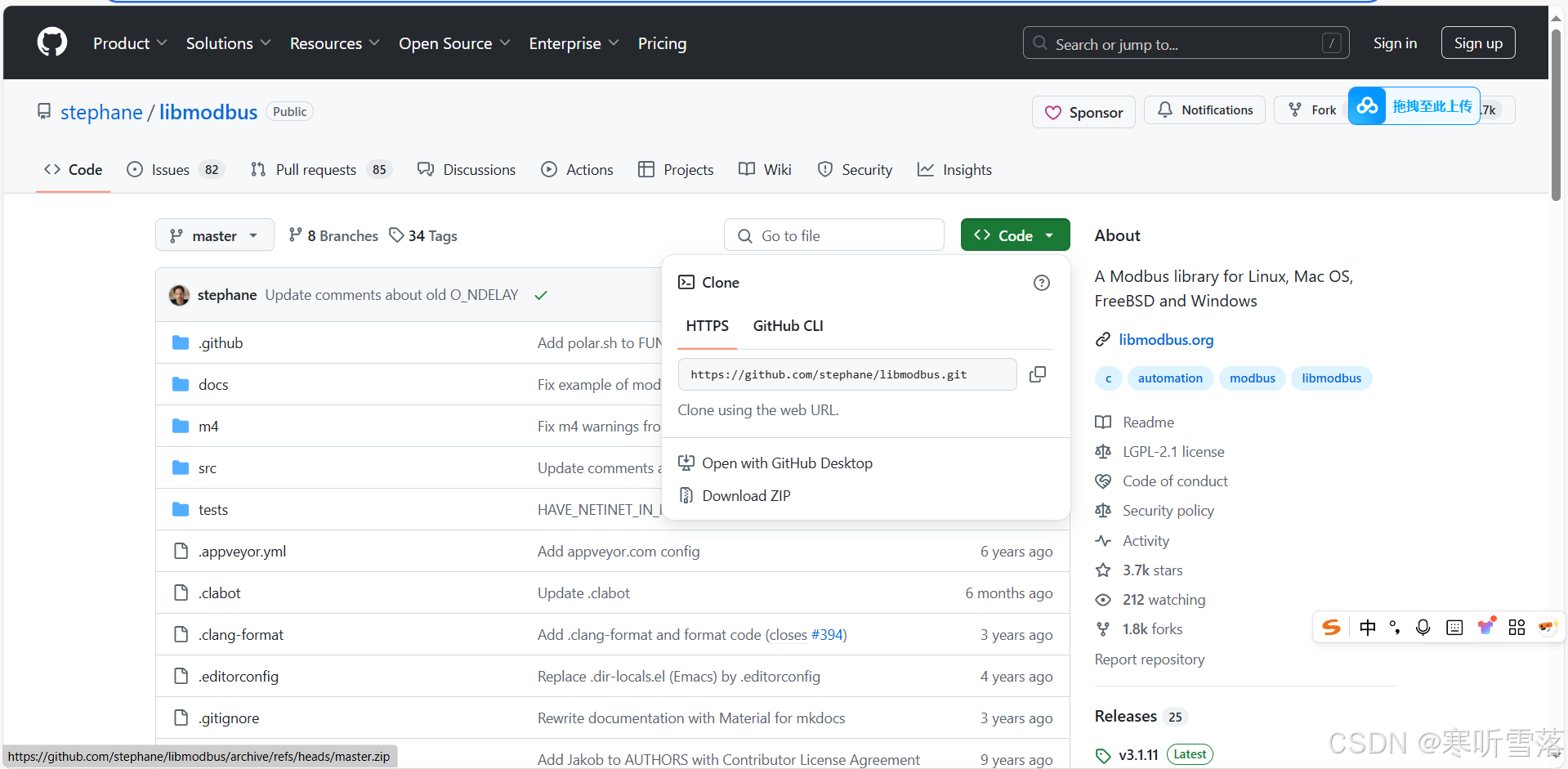Click the clone URL text field
Screen dimensions: 1568x769
pos(847,374)
